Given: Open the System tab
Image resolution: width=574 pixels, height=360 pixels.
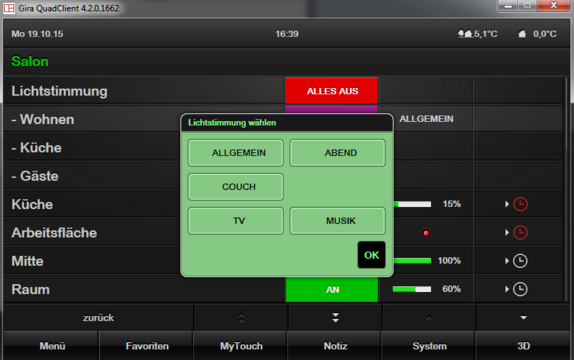Looking at the screenshot, I should click(x=429, y=346).
